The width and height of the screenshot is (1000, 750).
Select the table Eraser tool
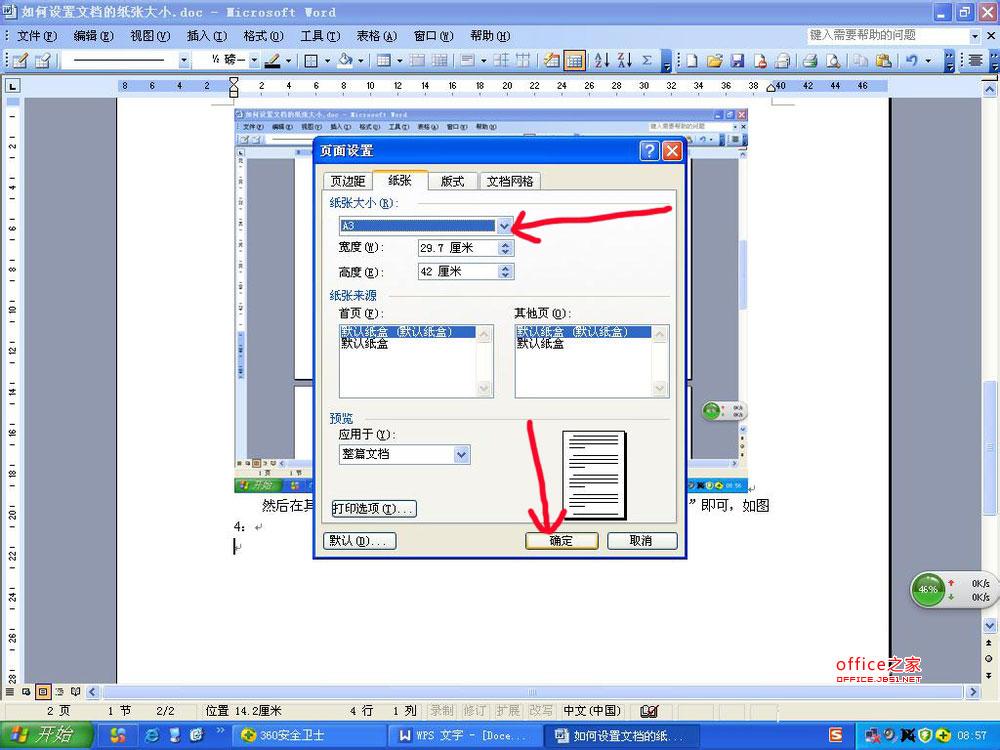point(43,61)
